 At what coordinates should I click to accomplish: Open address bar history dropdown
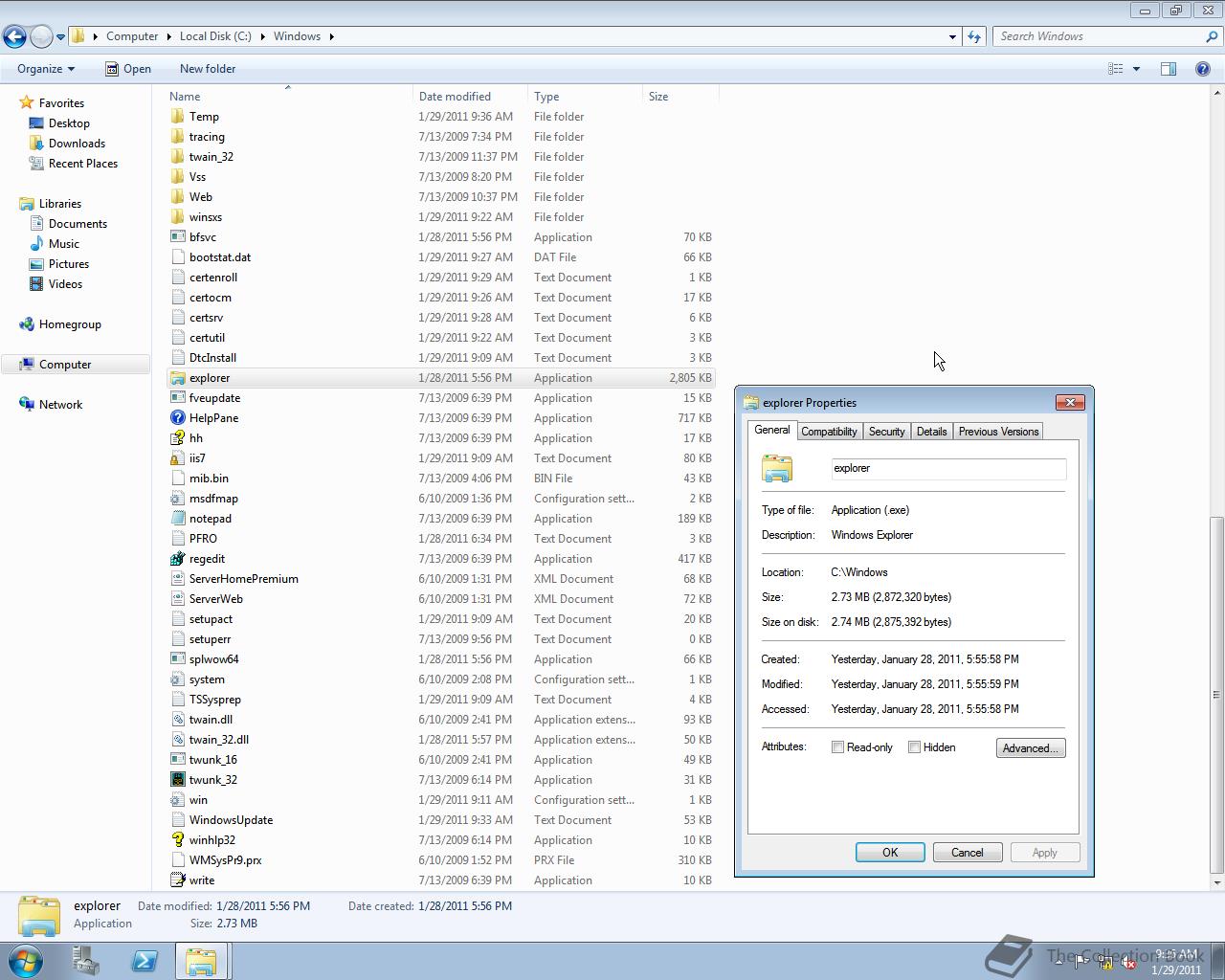click(x=952, y=36)
